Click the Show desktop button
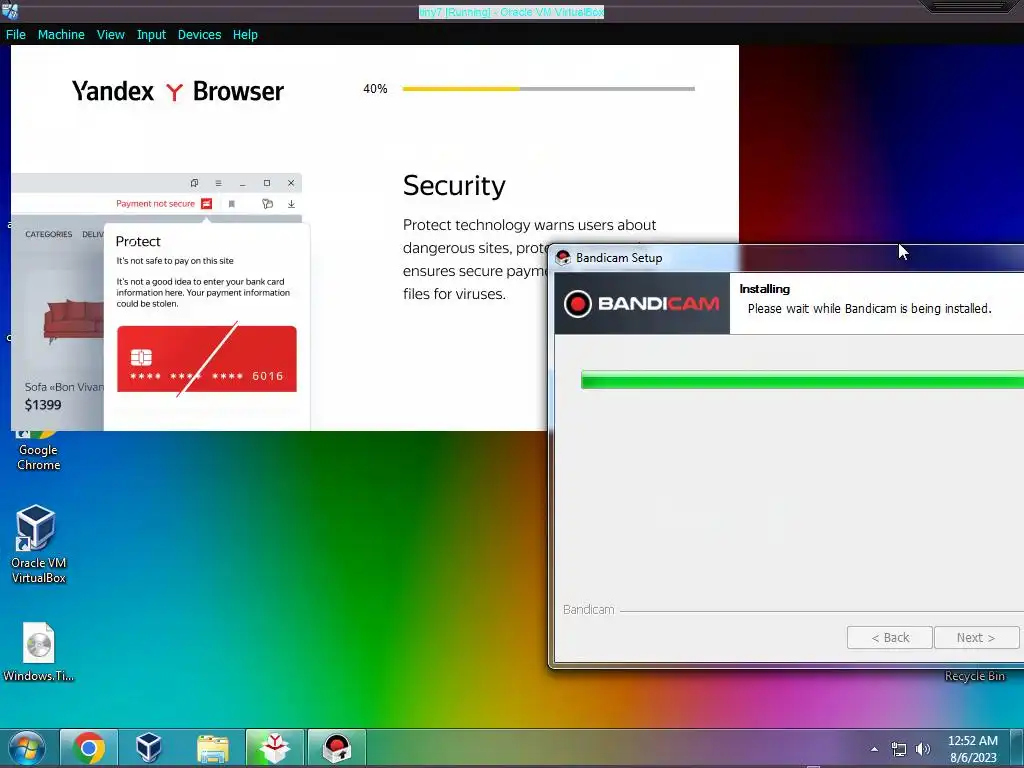The width and height of the screenshot is (1024, 768). [x=1016, y=748]
